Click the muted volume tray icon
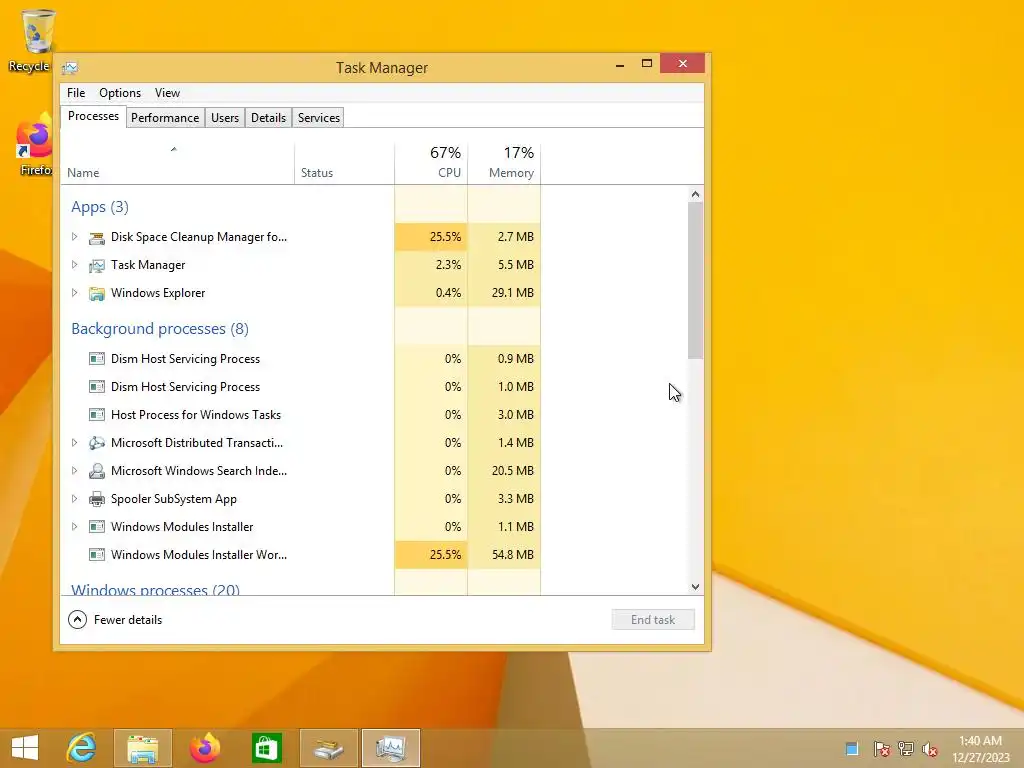The width and height of the screenshot is (1024, 768). coord(929,749)
